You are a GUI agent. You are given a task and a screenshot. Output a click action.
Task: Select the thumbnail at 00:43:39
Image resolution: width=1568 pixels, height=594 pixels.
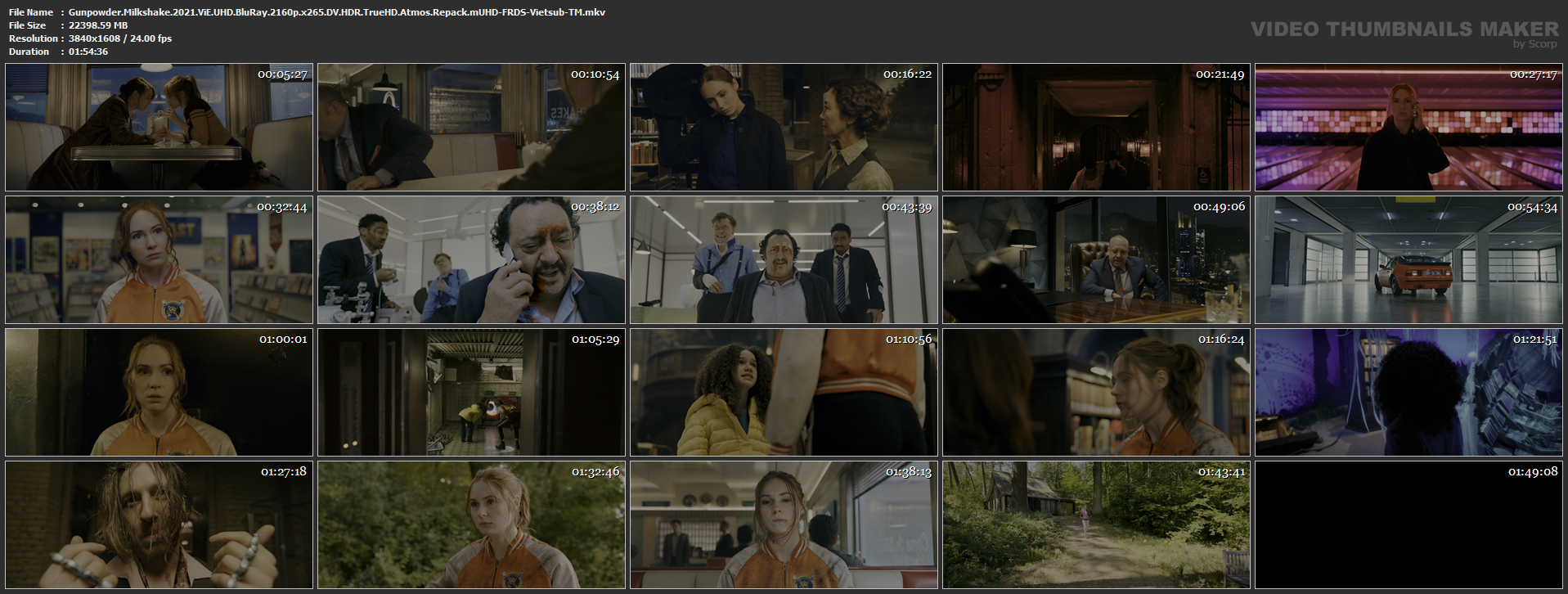784,260
